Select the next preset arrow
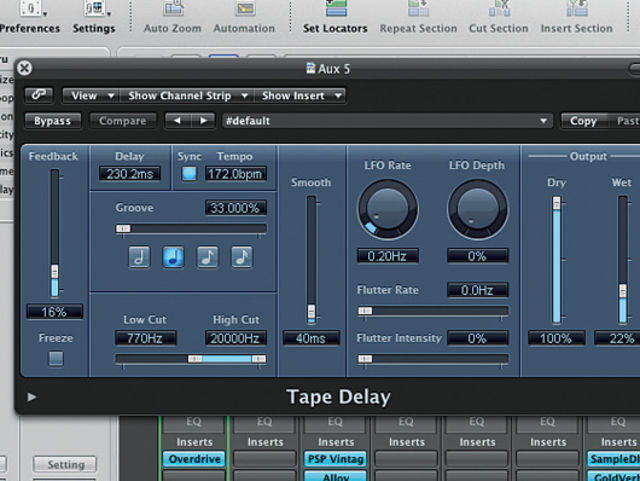Screen dimensions: 640x481 (203, 121)
